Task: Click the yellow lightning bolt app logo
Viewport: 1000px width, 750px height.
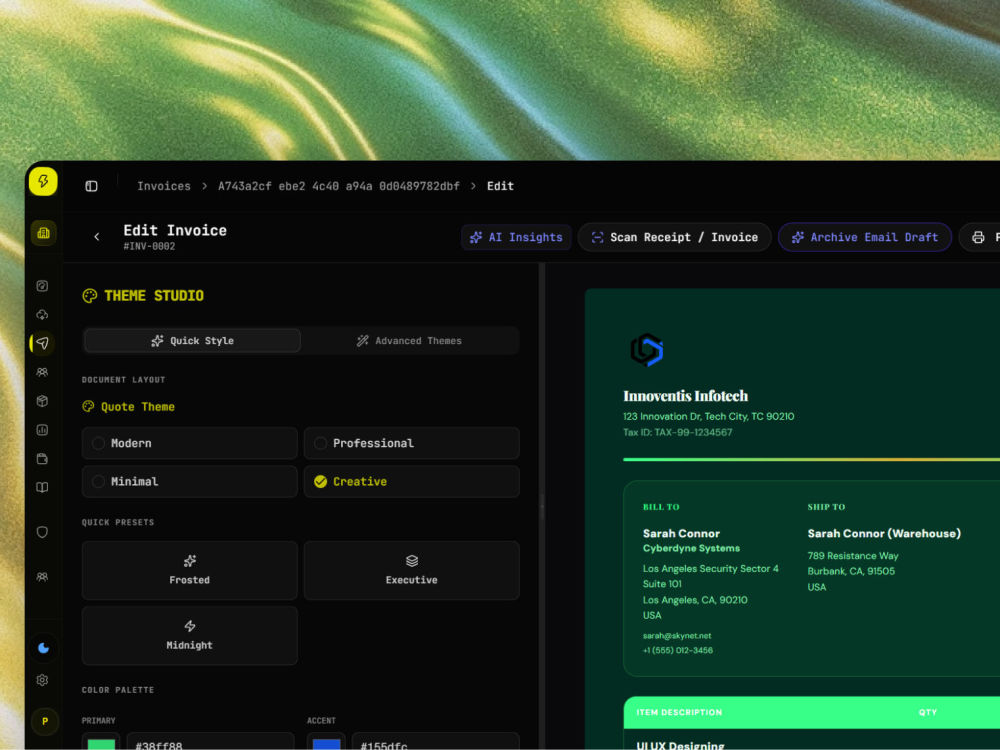Action: [x=43, y=182]
